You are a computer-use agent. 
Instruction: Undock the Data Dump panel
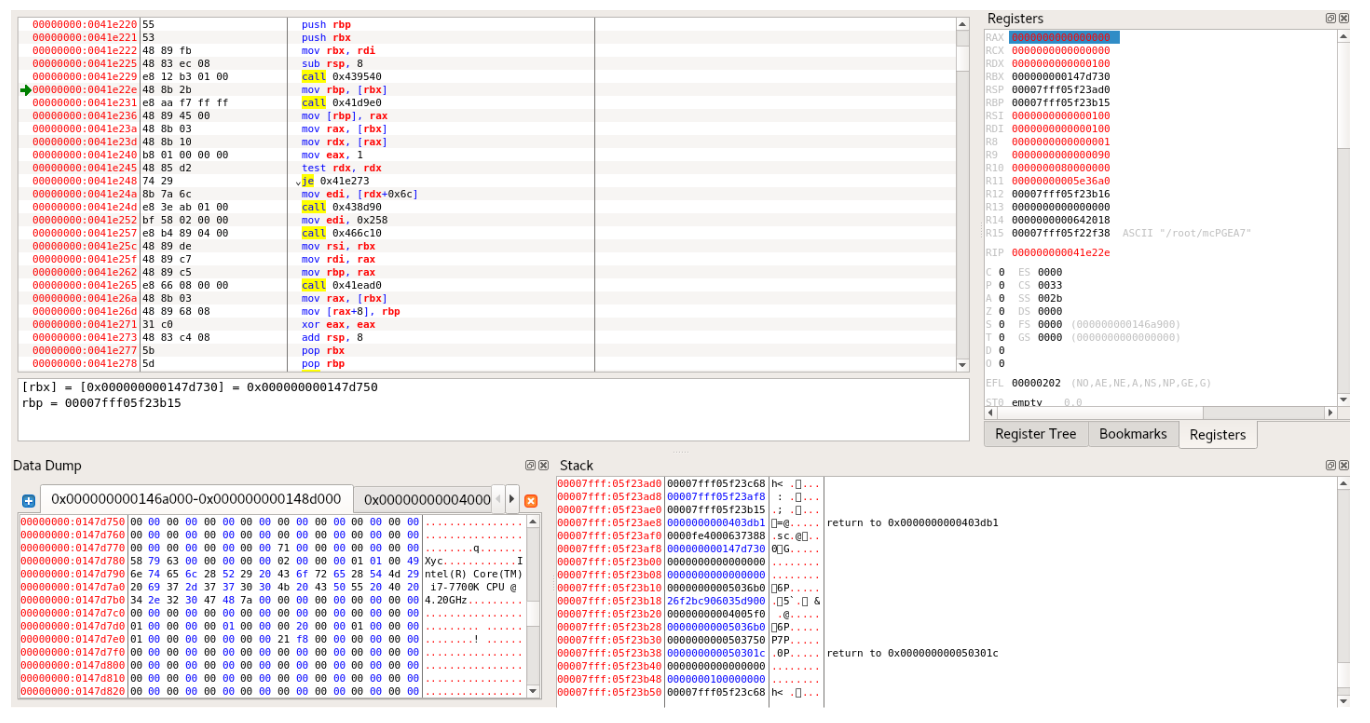530,465
